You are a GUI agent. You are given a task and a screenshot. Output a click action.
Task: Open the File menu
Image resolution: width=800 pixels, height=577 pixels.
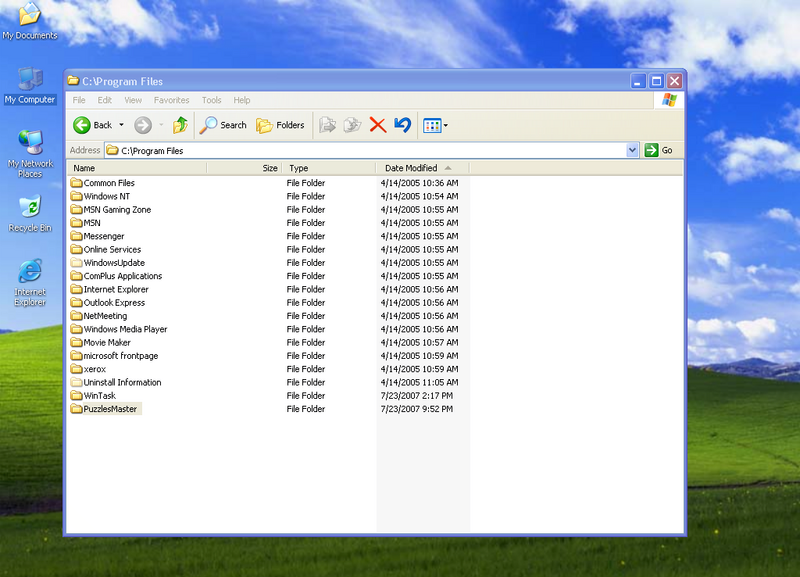coord(79,100)
